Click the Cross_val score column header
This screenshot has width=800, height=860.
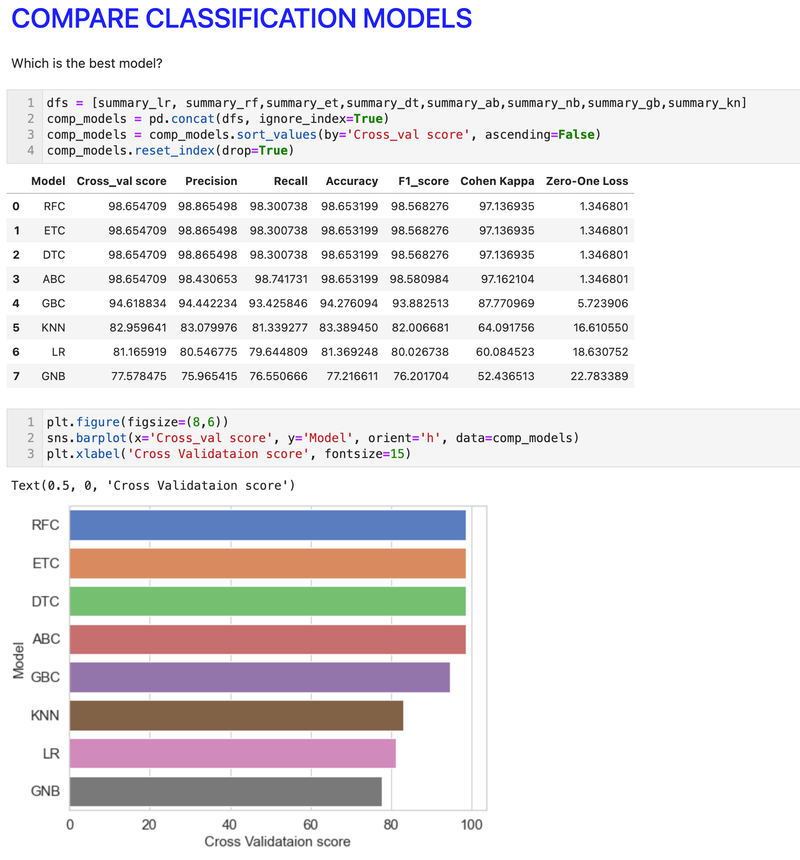click(120, 181)
